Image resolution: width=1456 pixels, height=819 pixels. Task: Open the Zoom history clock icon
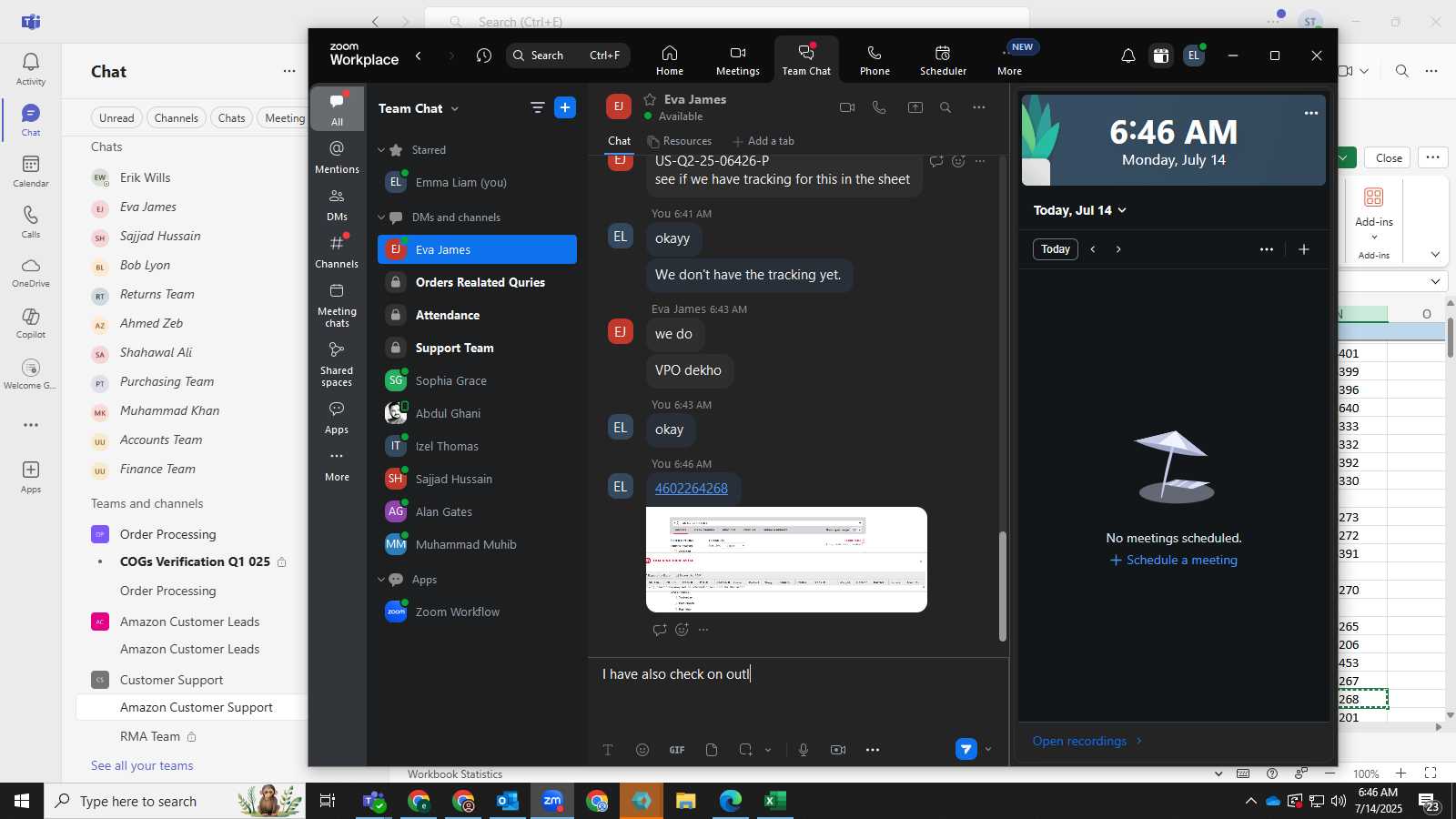[x=484, y=56]
